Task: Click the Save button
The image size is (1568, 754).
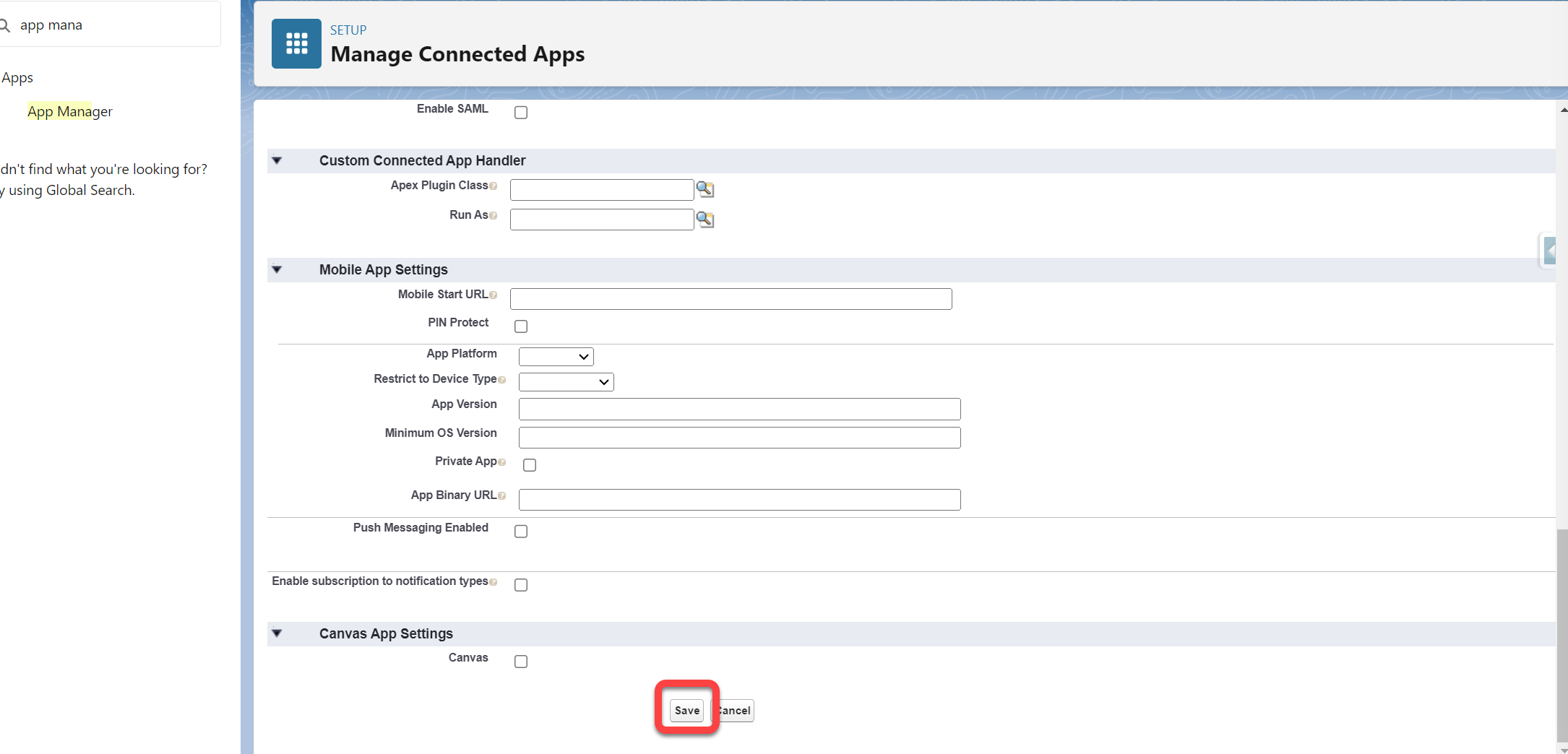Action: (686, 711)
